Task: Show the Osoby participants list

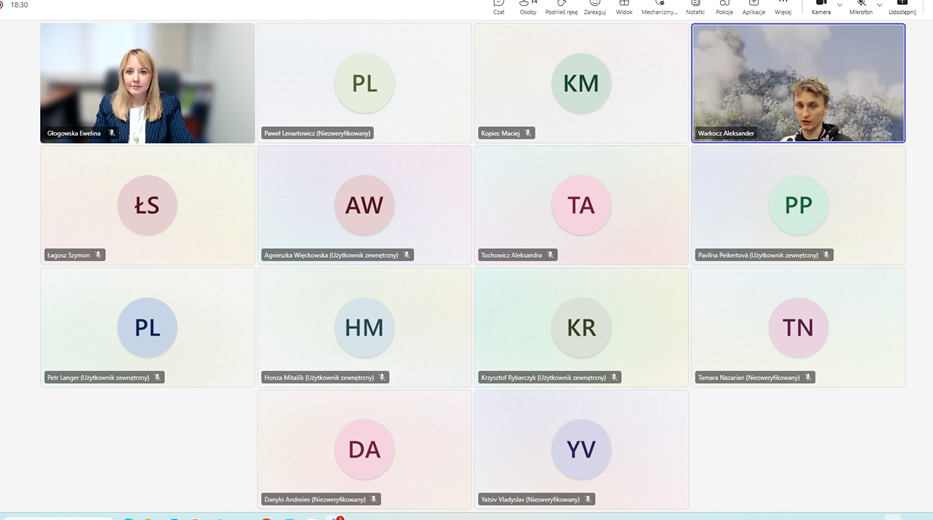Action: (x=528, y=6)
